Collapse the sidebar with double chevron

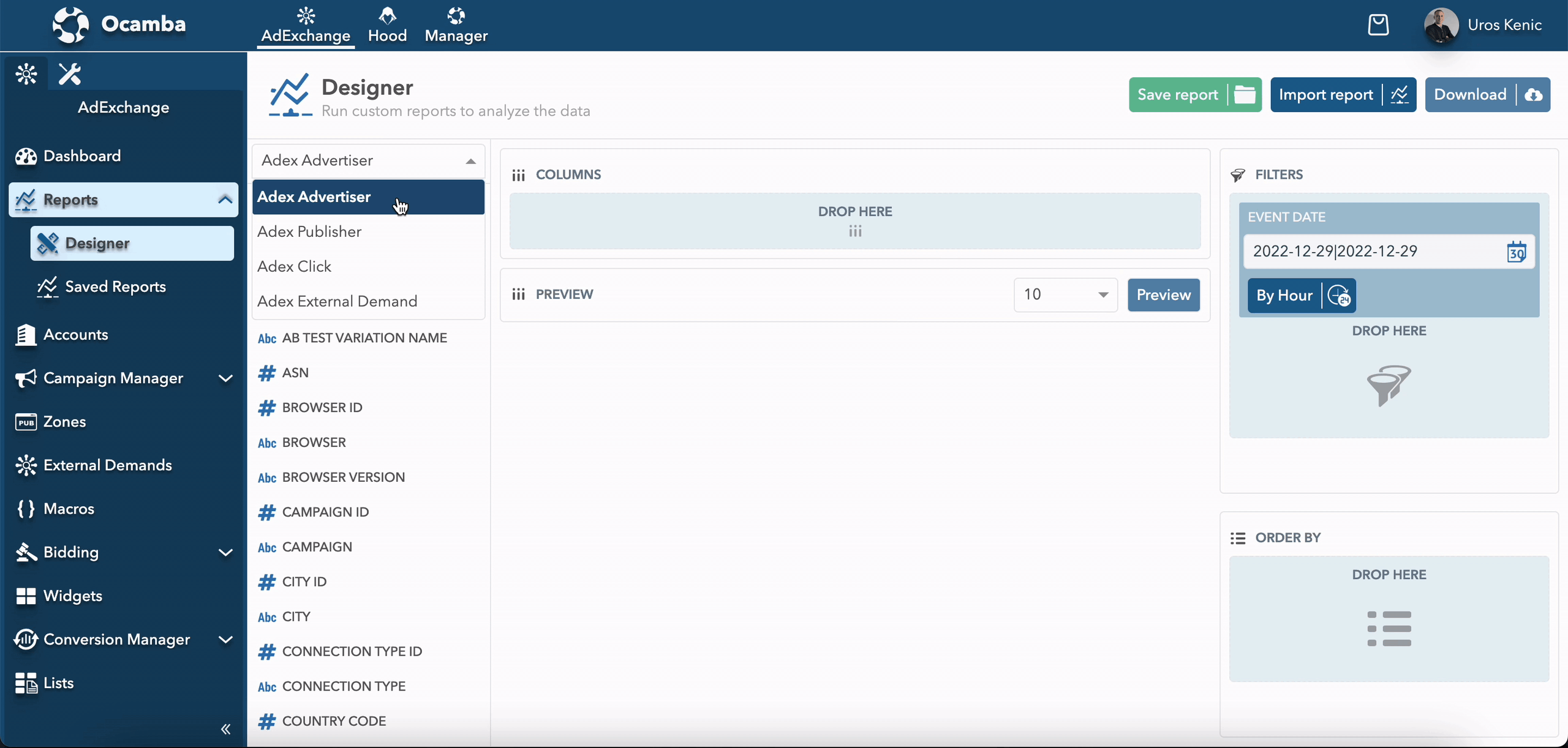[x=225, y=729]
